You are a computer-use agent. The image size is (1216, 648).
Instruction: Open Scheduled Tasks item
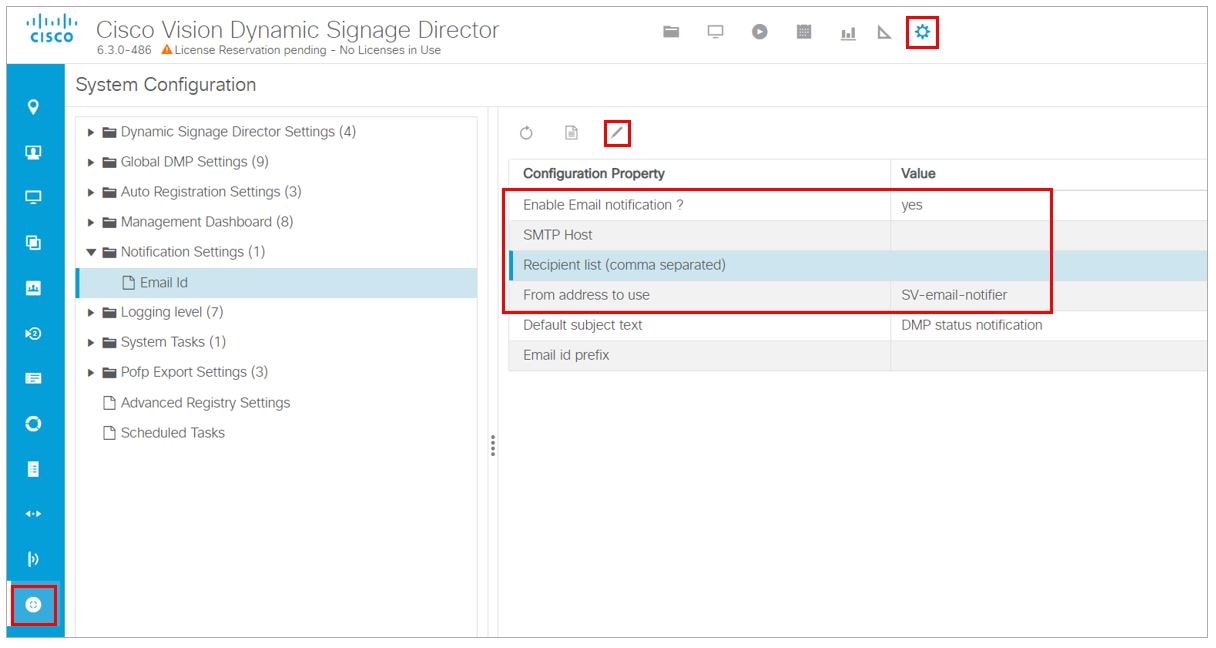click(172, 432)
